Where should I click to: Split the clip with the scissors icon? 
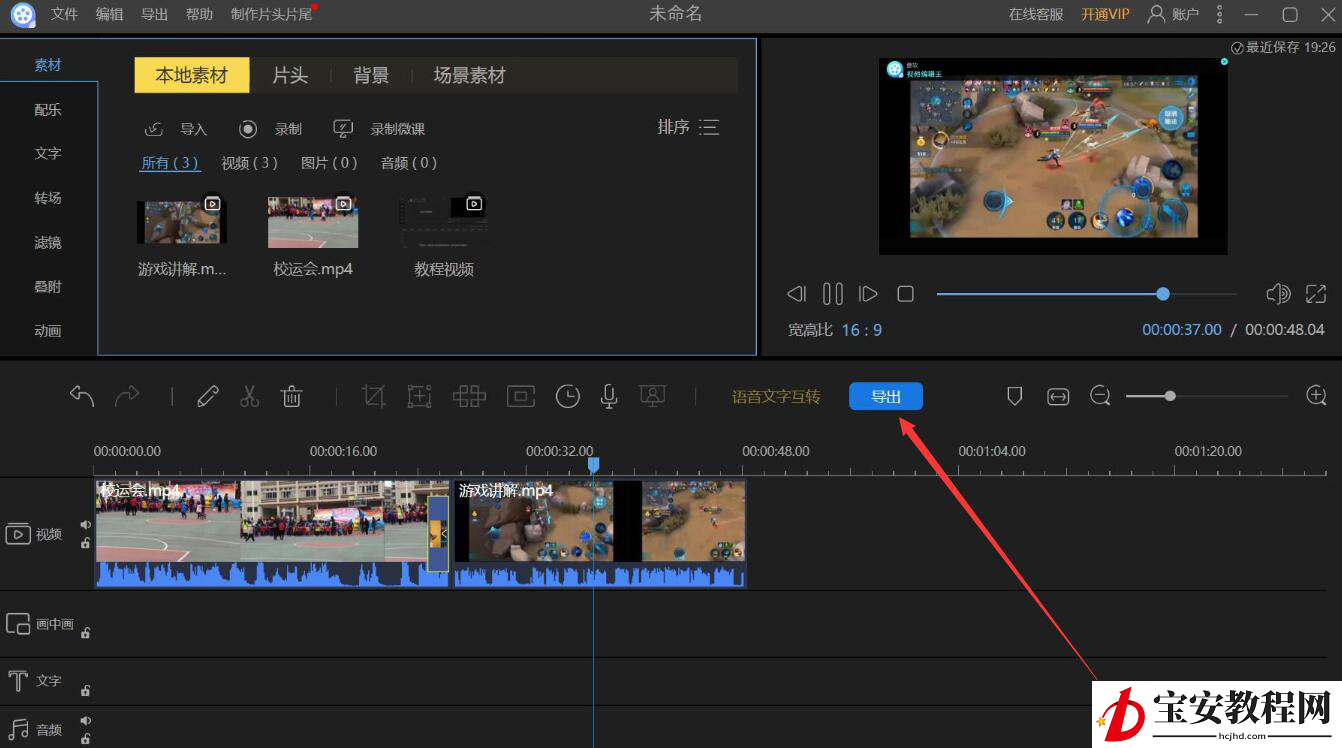point(250,396)
